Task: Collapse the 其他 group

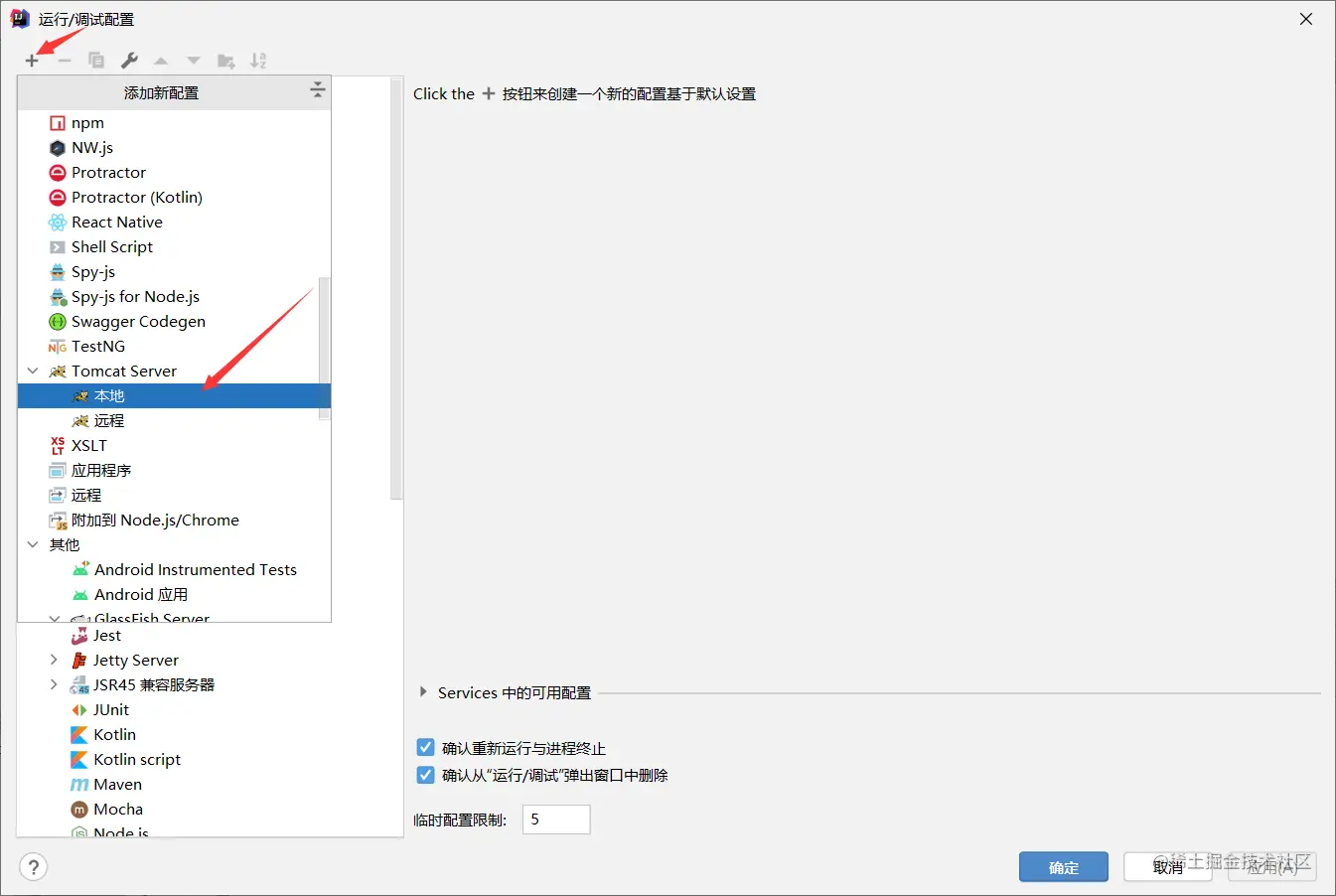Action: click(x=33, y=545)
